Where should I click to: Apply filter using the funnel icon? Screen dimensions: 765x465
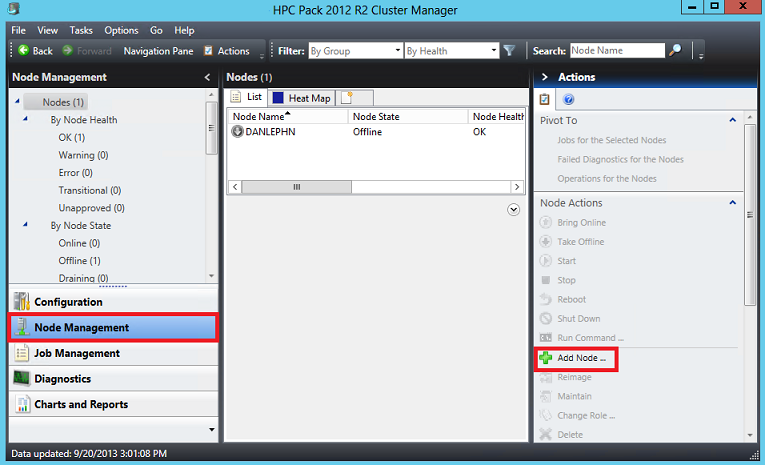click(509, 51)
